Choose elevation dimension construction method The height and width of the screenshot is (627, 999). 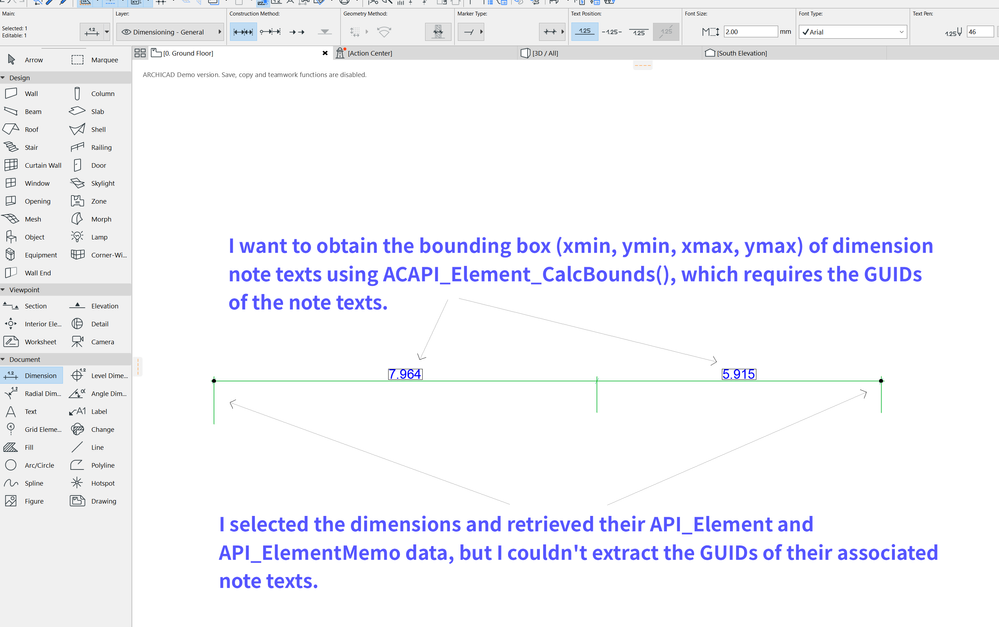click(325, 31)
